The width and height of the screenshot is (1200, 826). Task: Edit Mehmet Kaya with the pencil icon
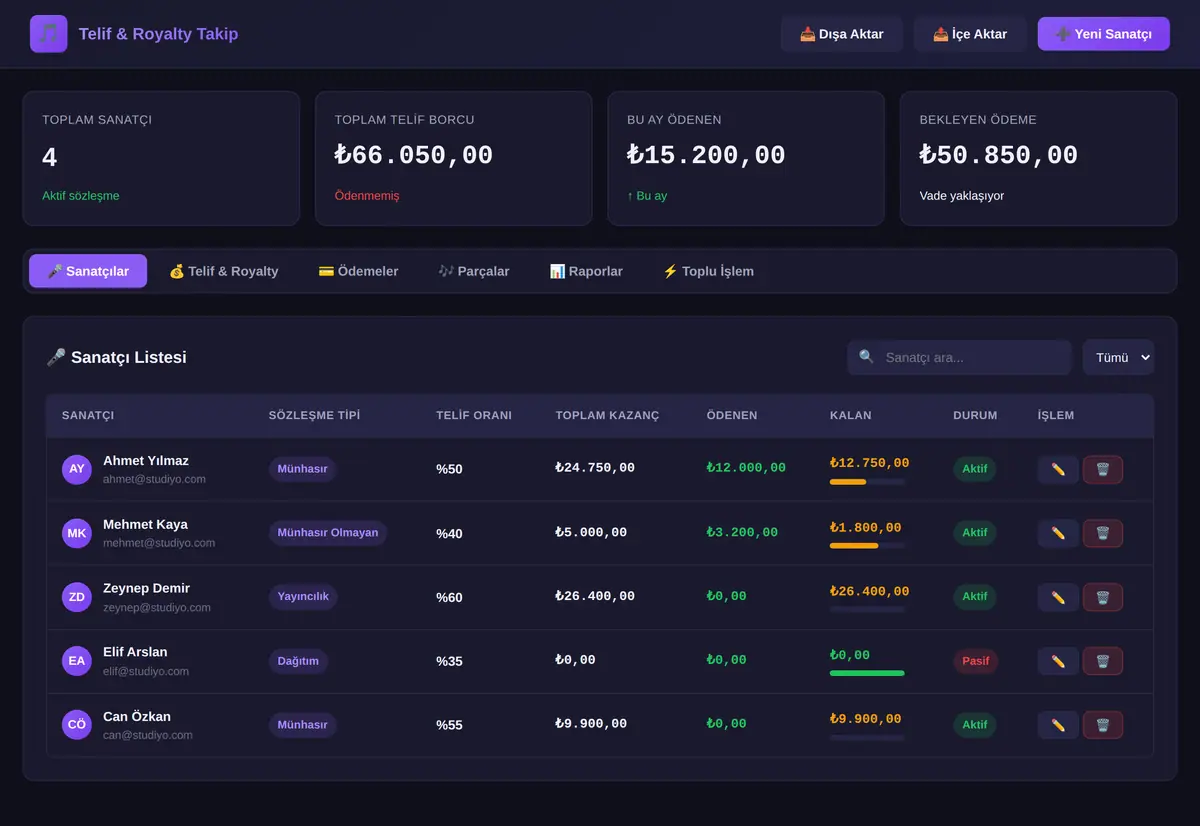coord(1058,533)
